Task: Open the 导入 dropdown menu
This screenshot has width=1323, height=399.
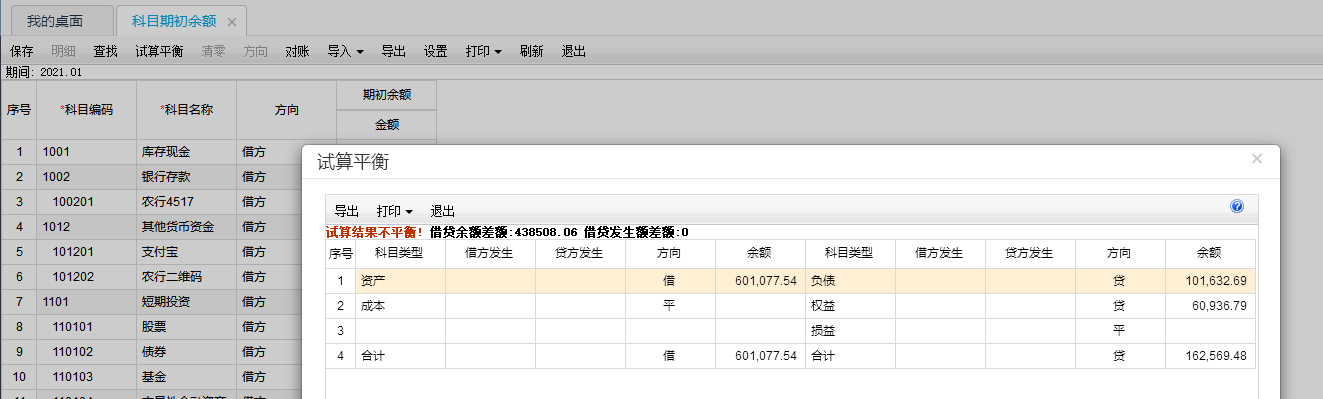Action: pos(345,51)
